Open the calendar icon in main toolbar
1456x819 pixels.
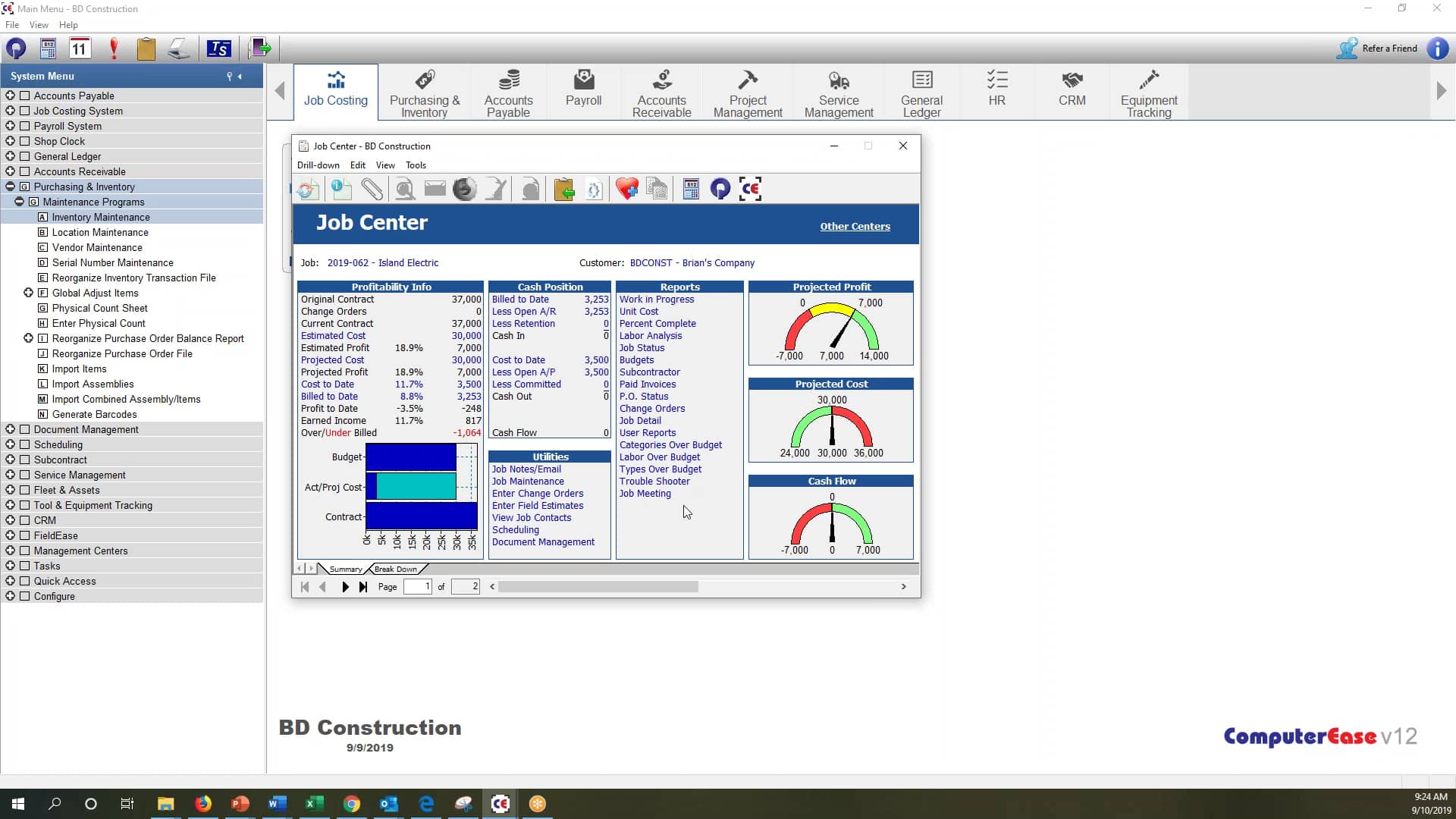pos(80,49)
